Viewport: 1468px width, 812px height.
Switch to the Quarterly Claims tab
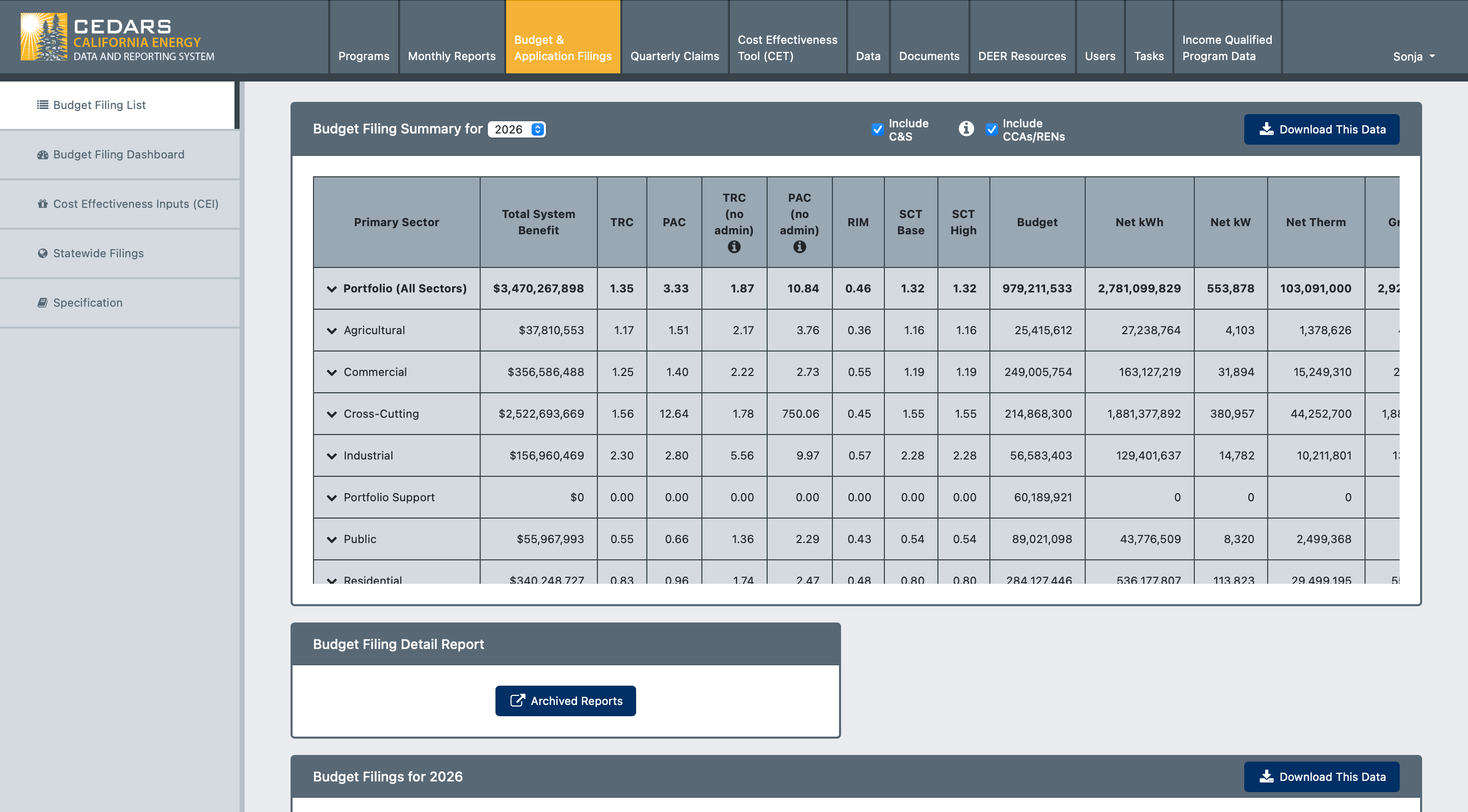[x=674, y=56]
